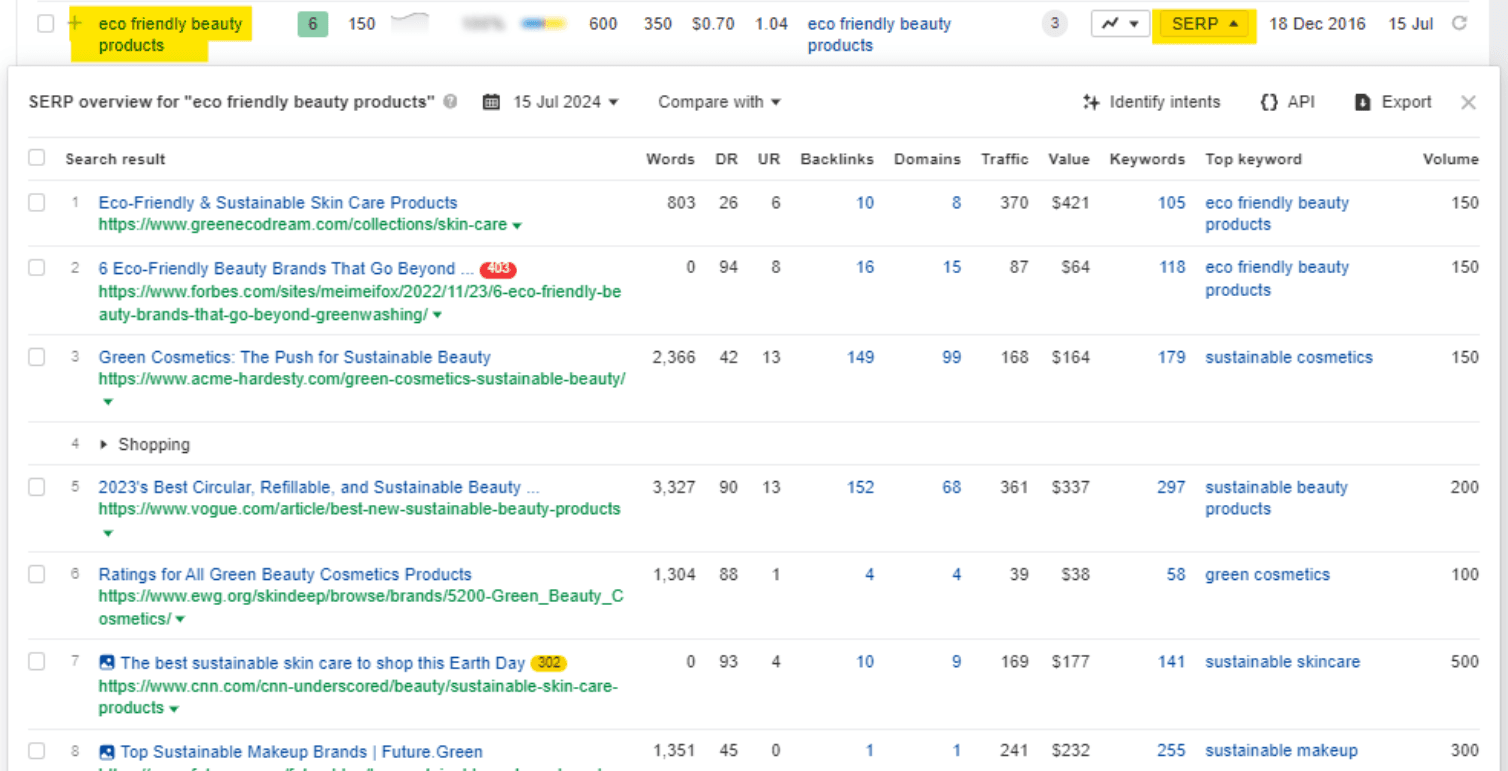Click image icon beside CNN Earth Day result

107,663
